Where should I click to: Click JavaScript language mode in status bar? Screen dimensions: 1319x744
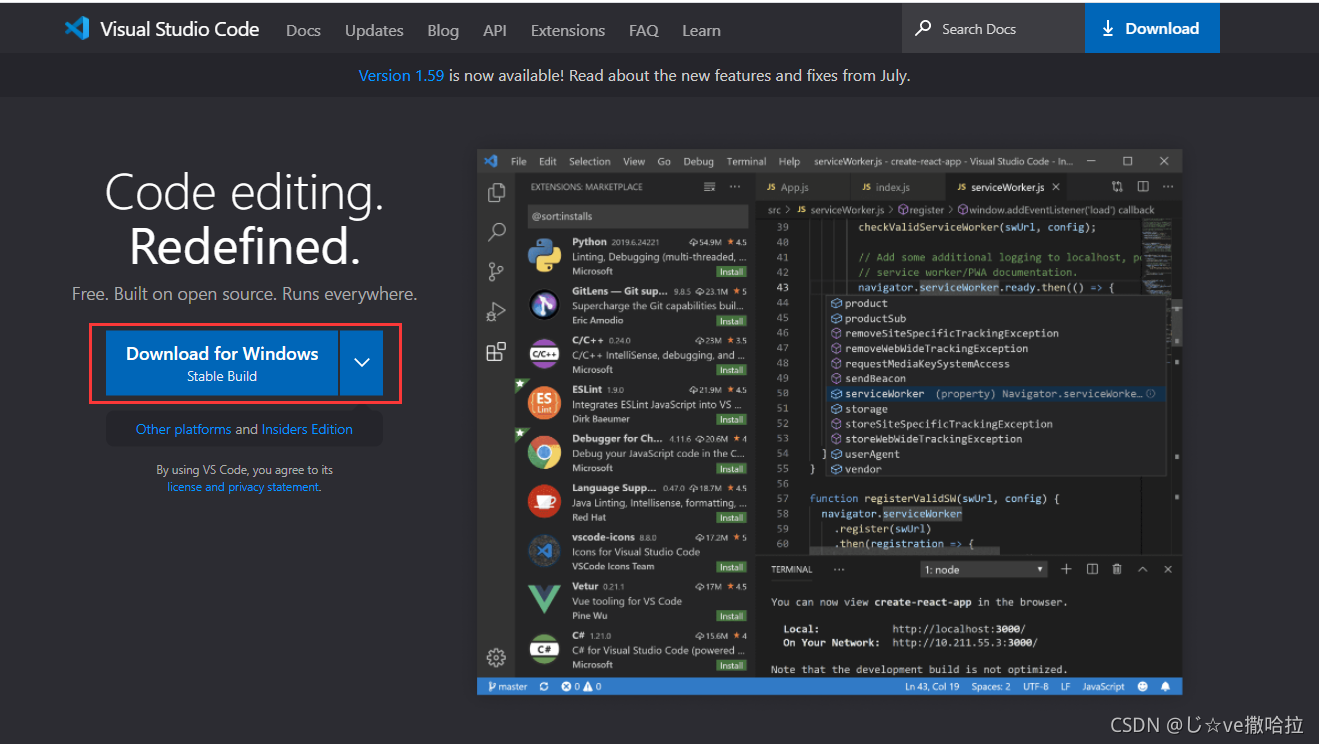[1104, 687]
